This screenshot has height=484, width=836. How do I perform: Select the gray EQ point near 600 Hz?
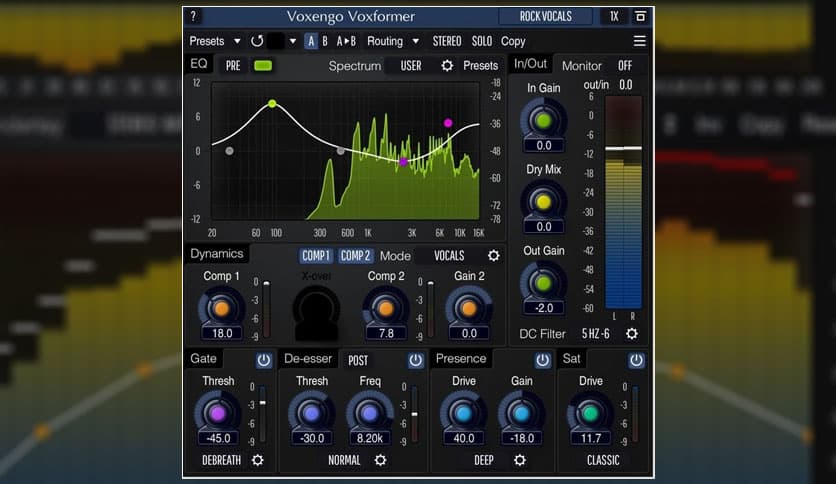341,151
